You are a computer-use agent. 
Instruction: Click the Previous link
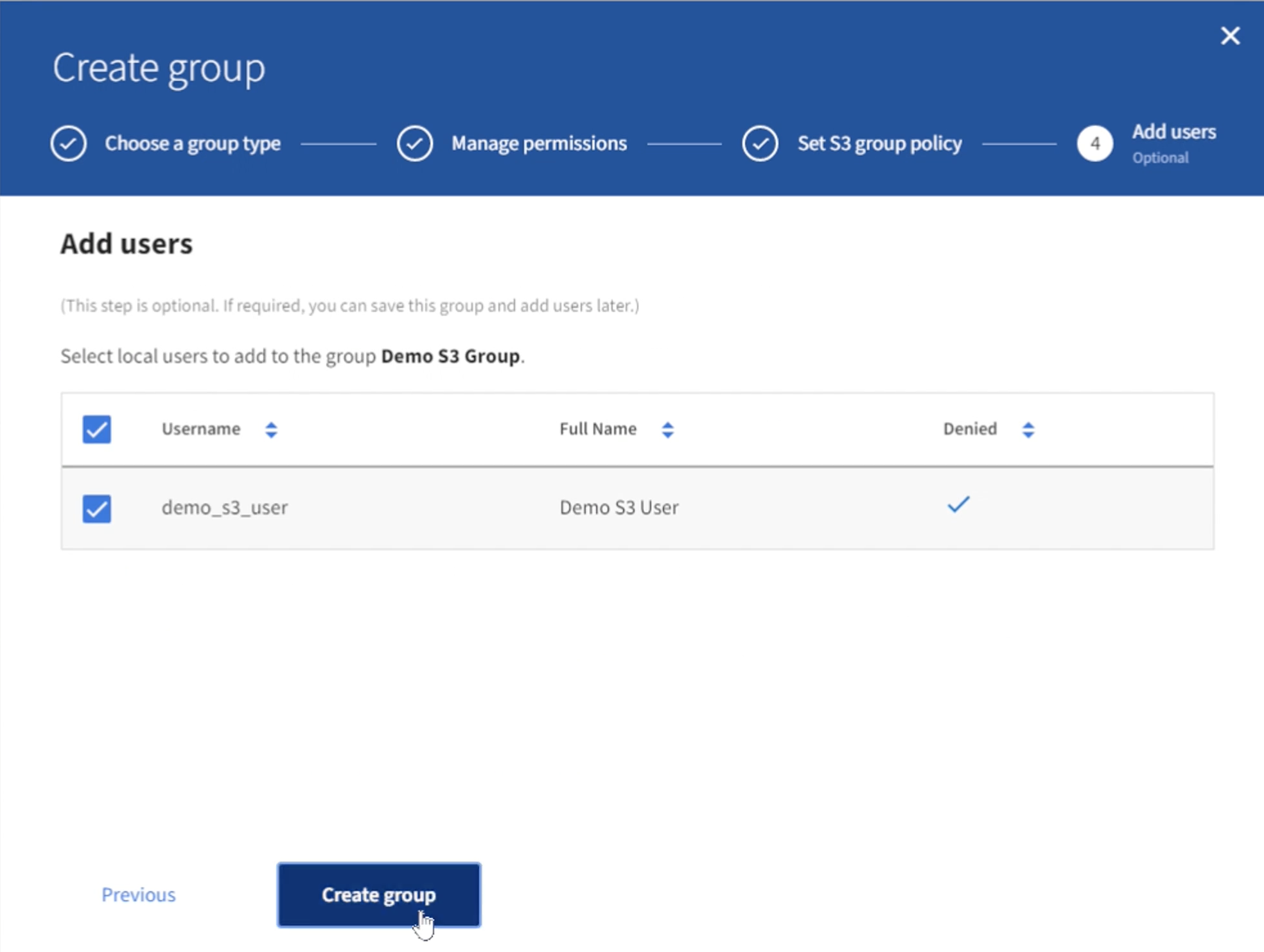coord(138,893)
